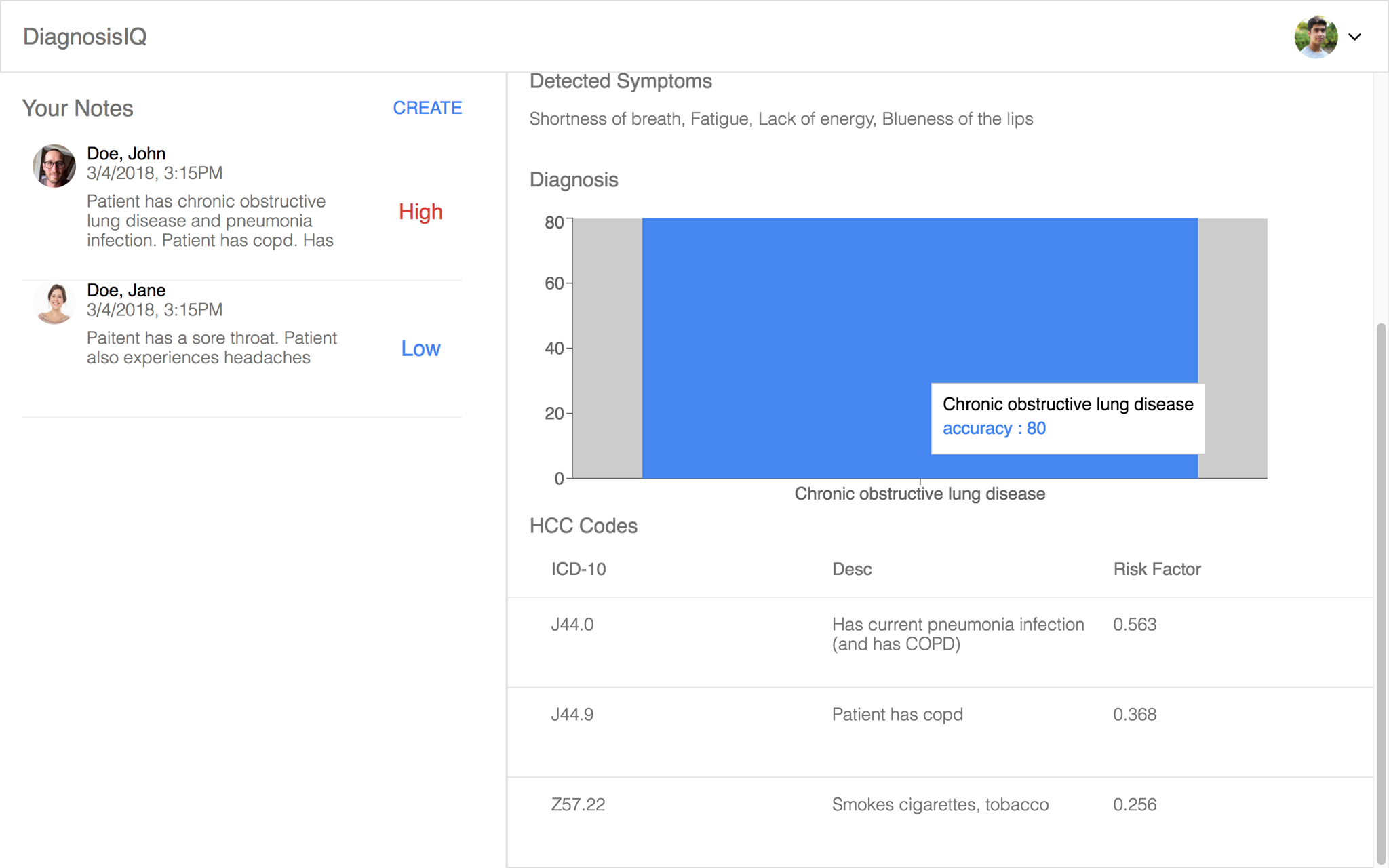This screenshot has width=1389, height=868.
Task: Expand the account dropdown chevron
Action: tap(1354, 37)
